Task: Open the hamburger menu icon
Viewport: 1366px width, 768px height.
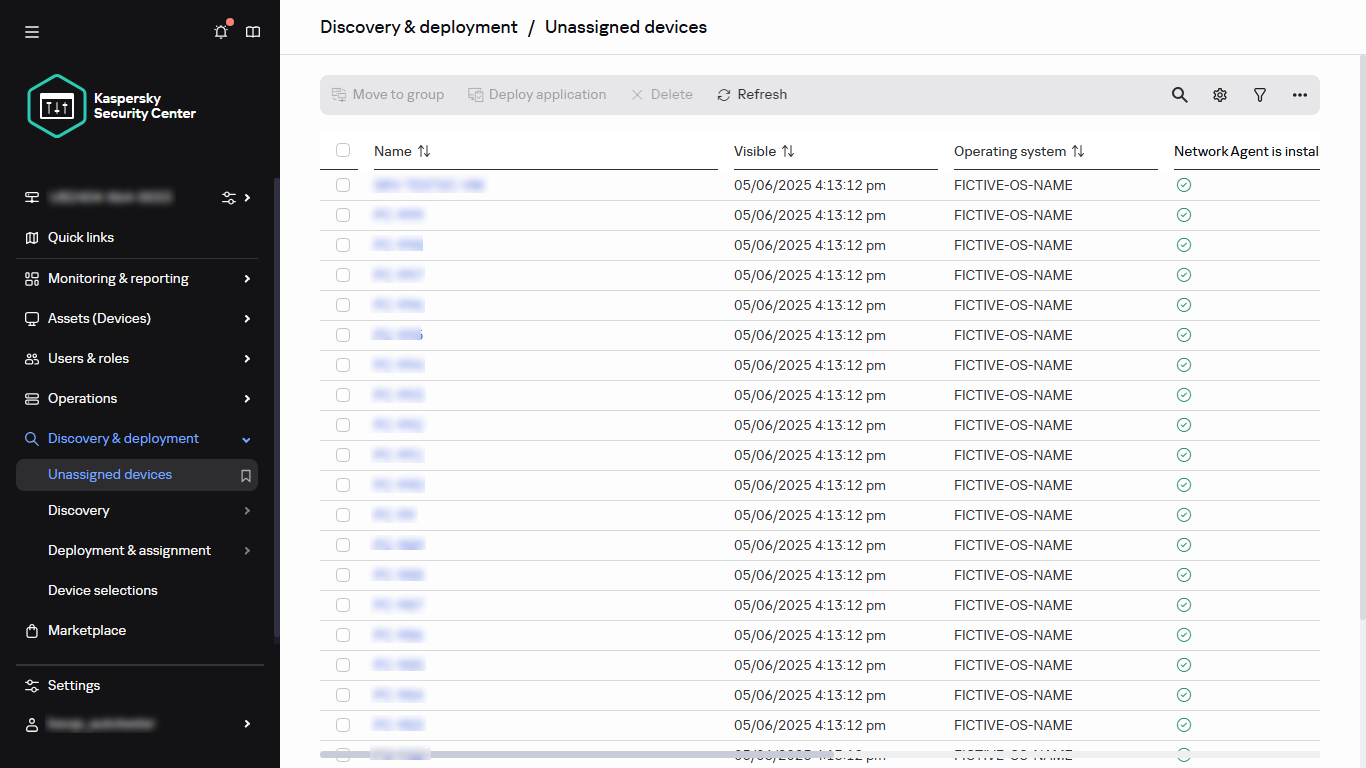Action: pos(31,31)
